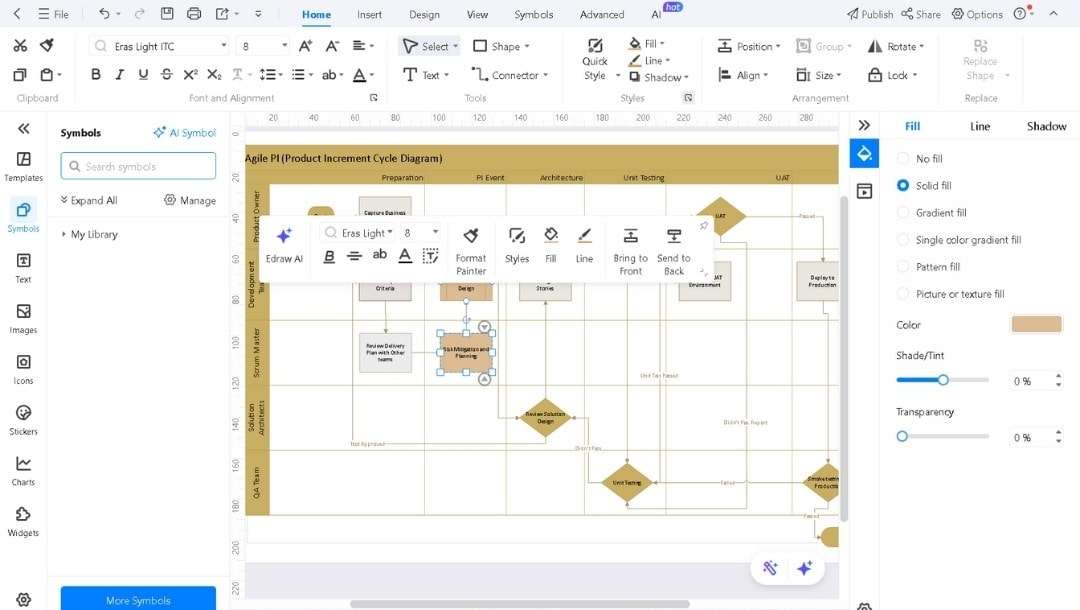Switch to the Insert ribbon tab
Viewport: 1080px width, 610px height.
[x=369, y=15]
